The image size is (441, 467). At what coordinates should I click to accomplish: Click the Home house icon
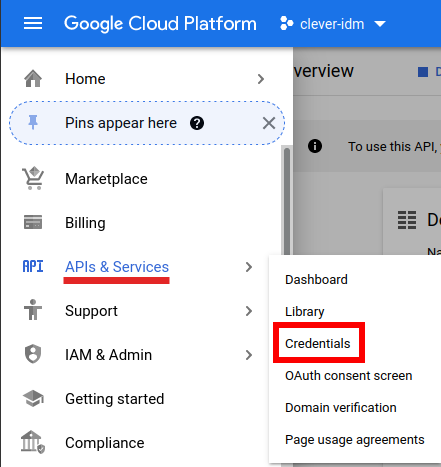(33, 79)
